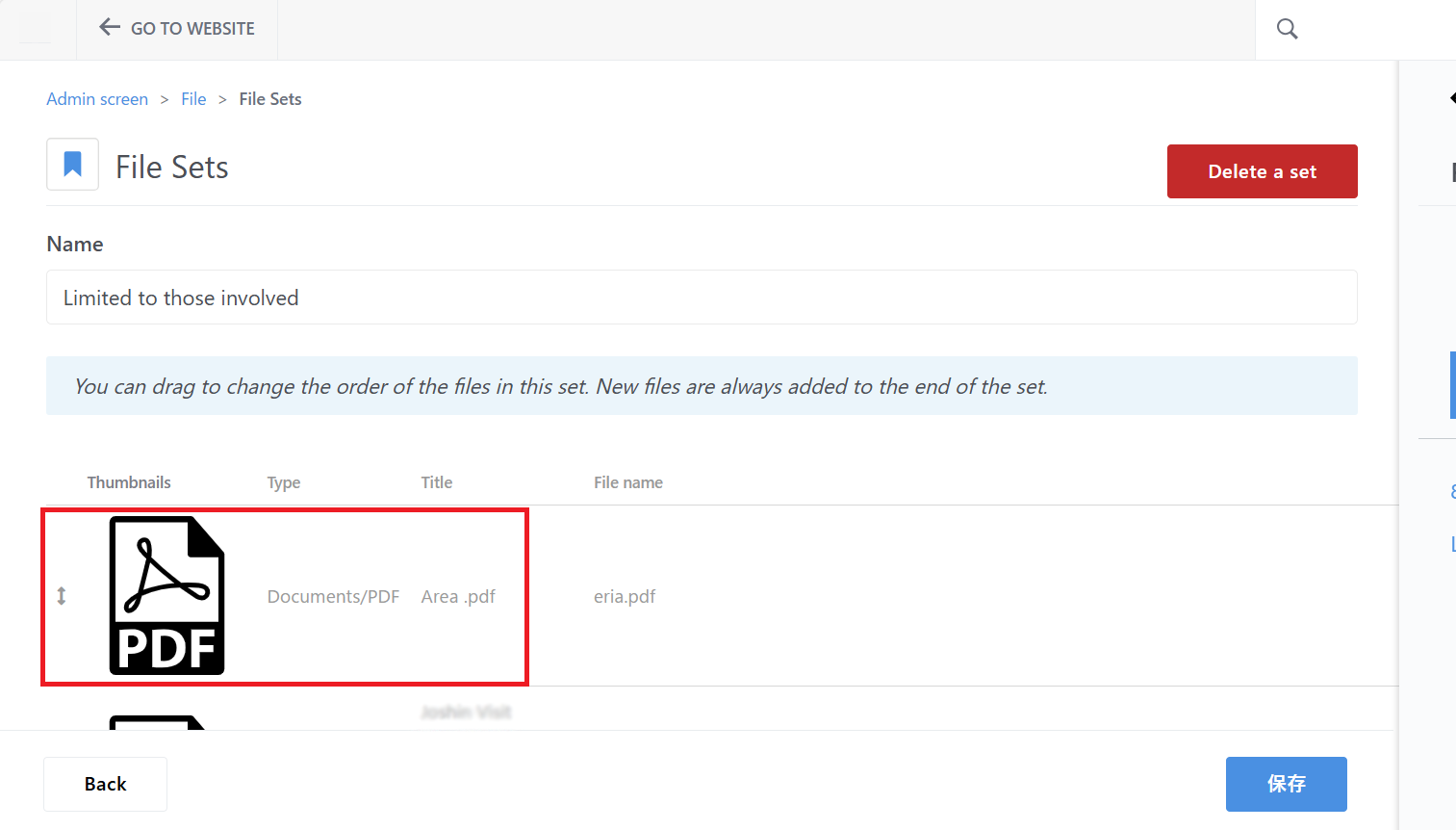Click the File name column header

(628, 482)
